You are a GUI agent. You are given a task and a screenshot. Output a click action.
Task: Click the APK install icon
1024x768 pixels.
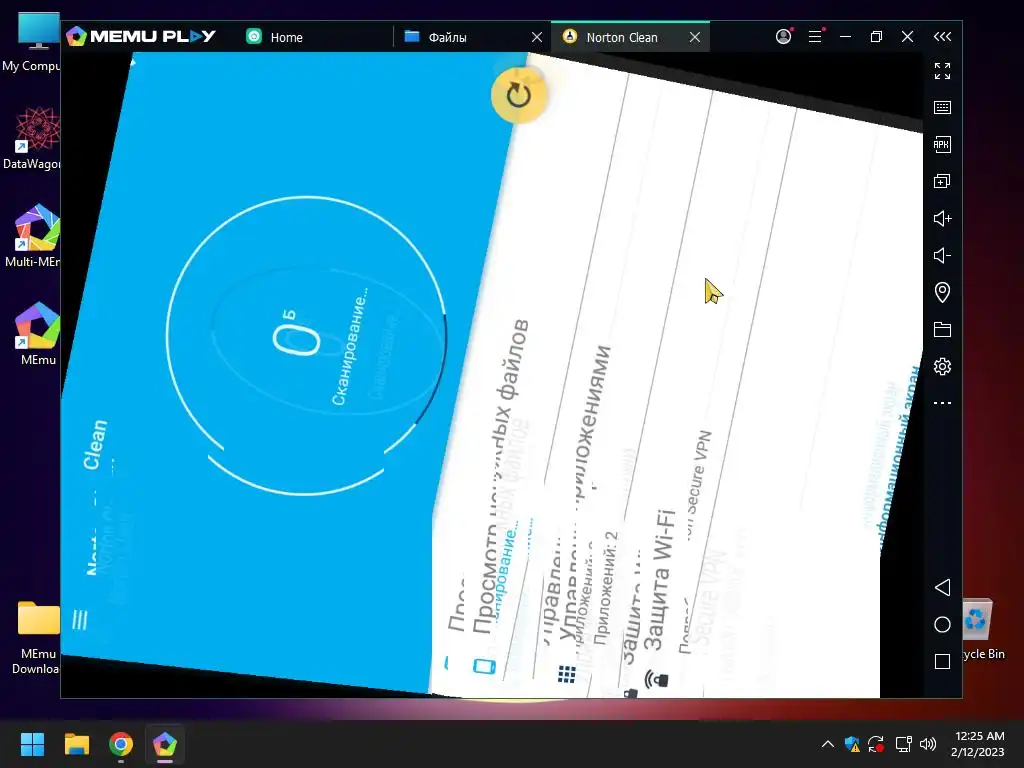click(942, 144)
